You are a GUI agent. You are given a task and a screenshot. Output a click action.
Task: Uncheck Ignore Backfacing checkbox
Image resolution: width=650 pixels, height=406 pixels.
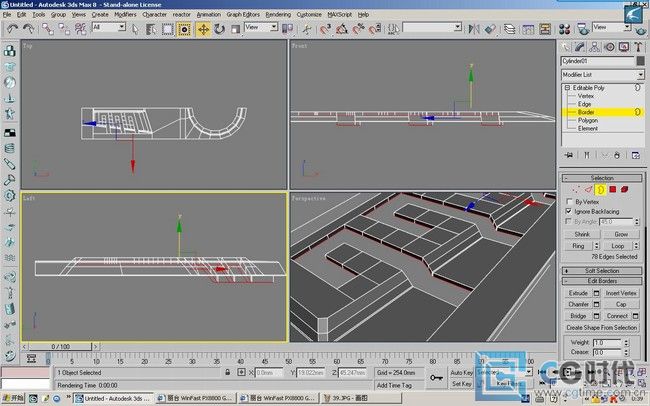[x=569, y=211]
